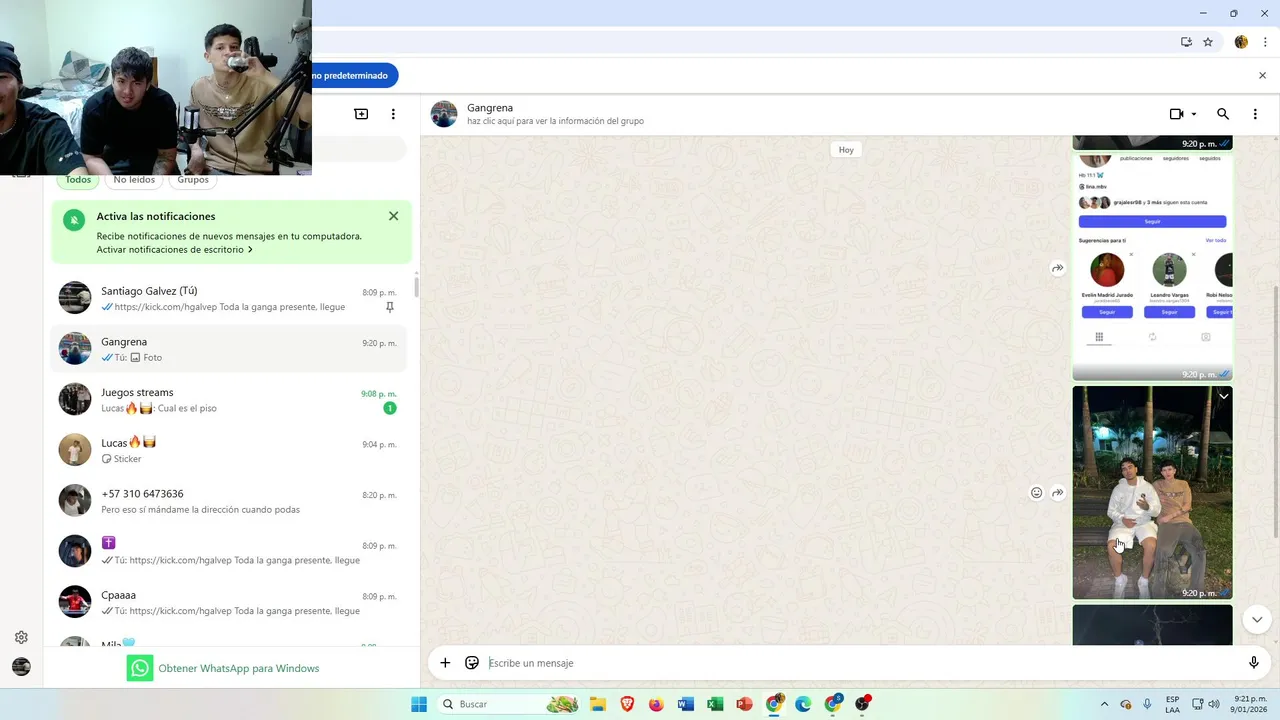
Task: Close the Chrome default browser info bar
Action: pyautogui.click(x=1262, y=75)
